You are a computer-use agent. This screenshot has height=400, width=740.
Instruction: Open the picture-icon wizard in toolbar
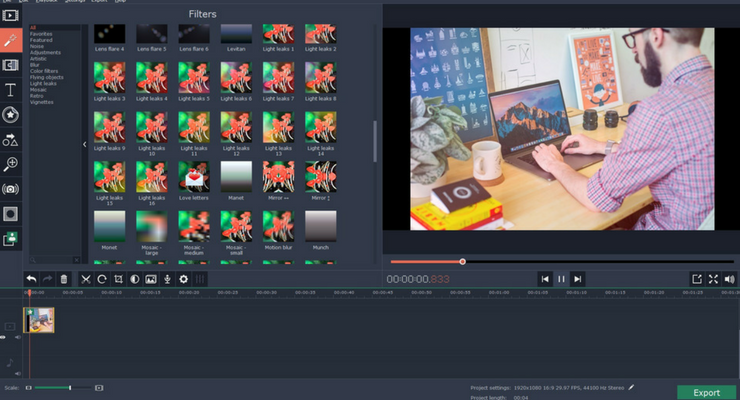click(151, 279)
